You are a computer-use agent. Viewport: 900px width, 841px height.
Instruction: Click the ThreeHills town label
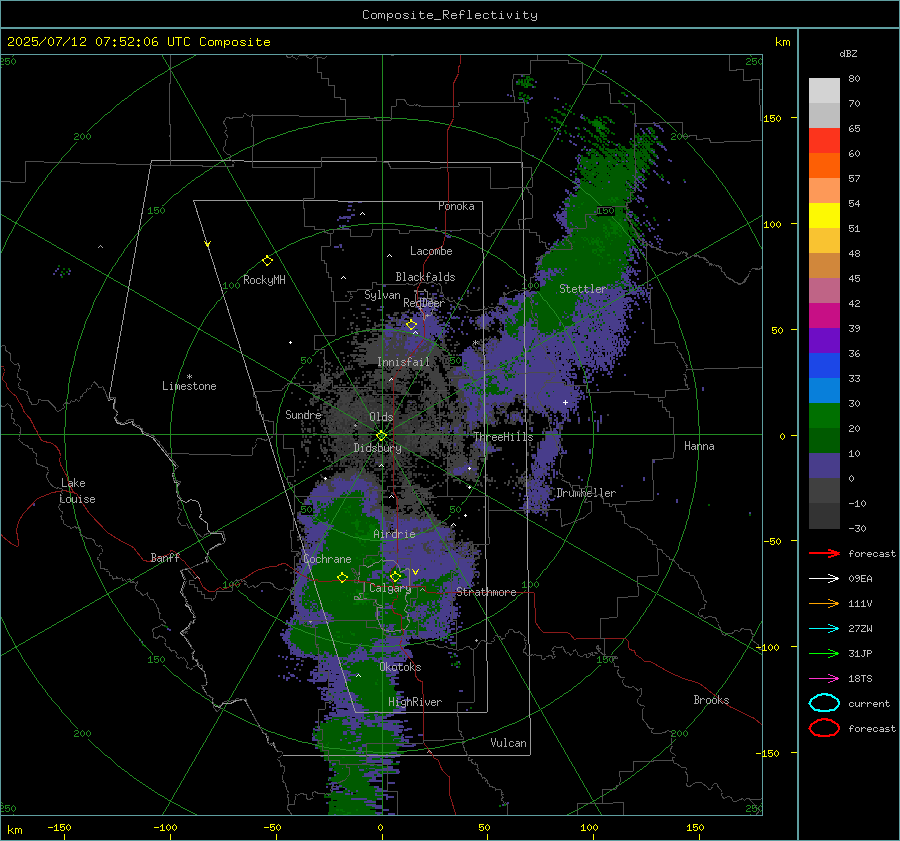click(x=503, y=437)
